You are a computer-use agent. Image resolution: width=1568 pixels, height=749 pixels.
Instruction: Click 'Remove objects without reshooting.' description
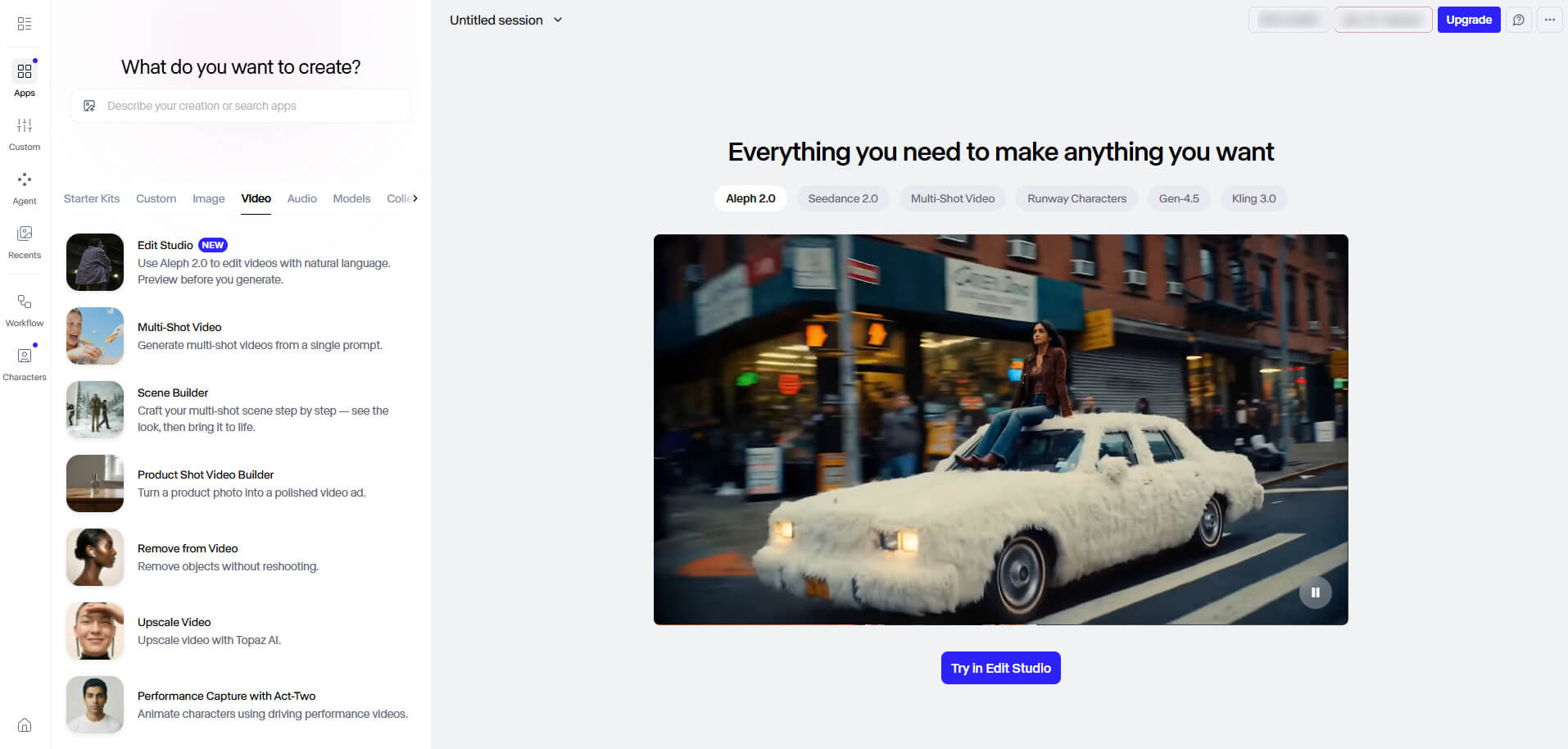(x=228, y=566)
